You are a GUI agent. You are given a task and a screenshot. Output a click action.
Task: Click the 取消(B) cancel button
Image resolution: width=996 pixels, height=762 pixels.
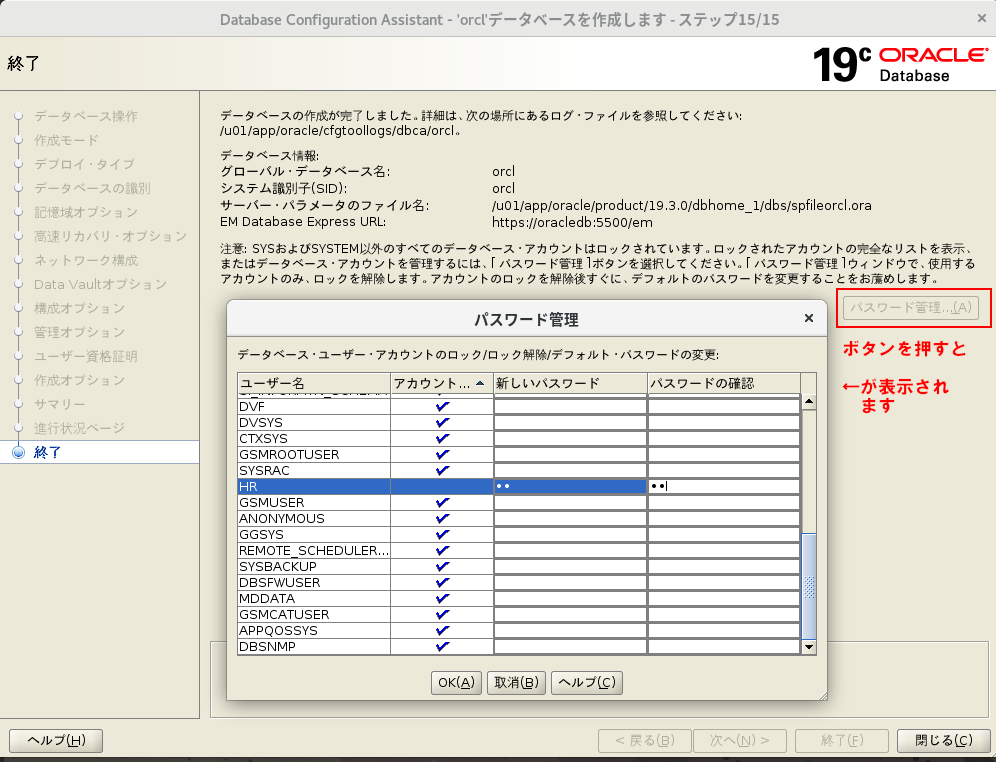click(516, 682)
